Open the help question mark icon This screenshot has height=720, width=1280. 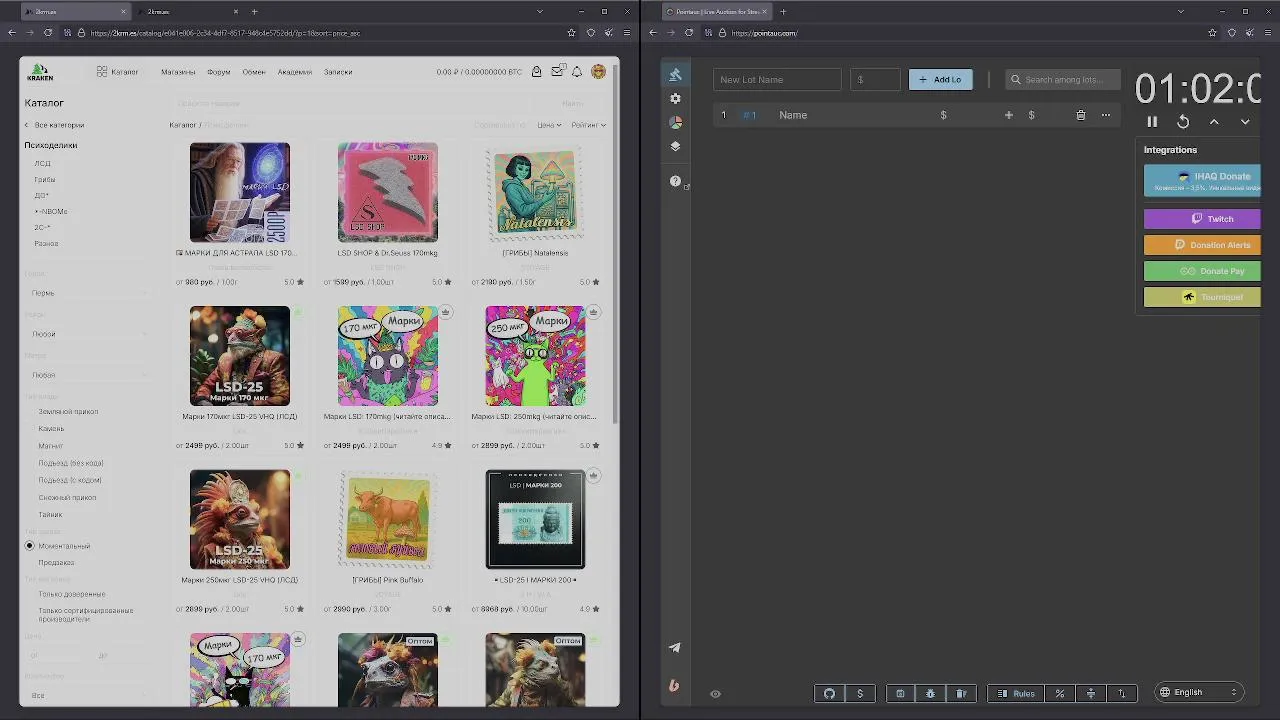[x=675, y=181]
